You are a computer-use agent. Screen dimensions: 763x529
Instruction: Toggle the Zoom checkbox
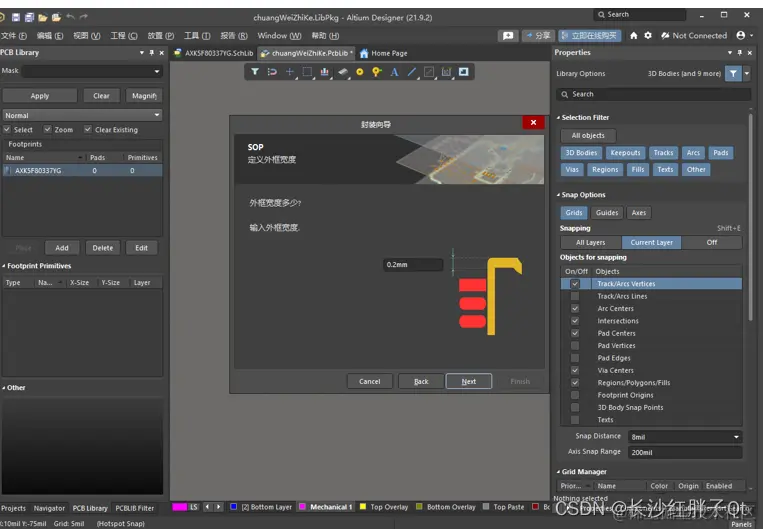(48, 129)
